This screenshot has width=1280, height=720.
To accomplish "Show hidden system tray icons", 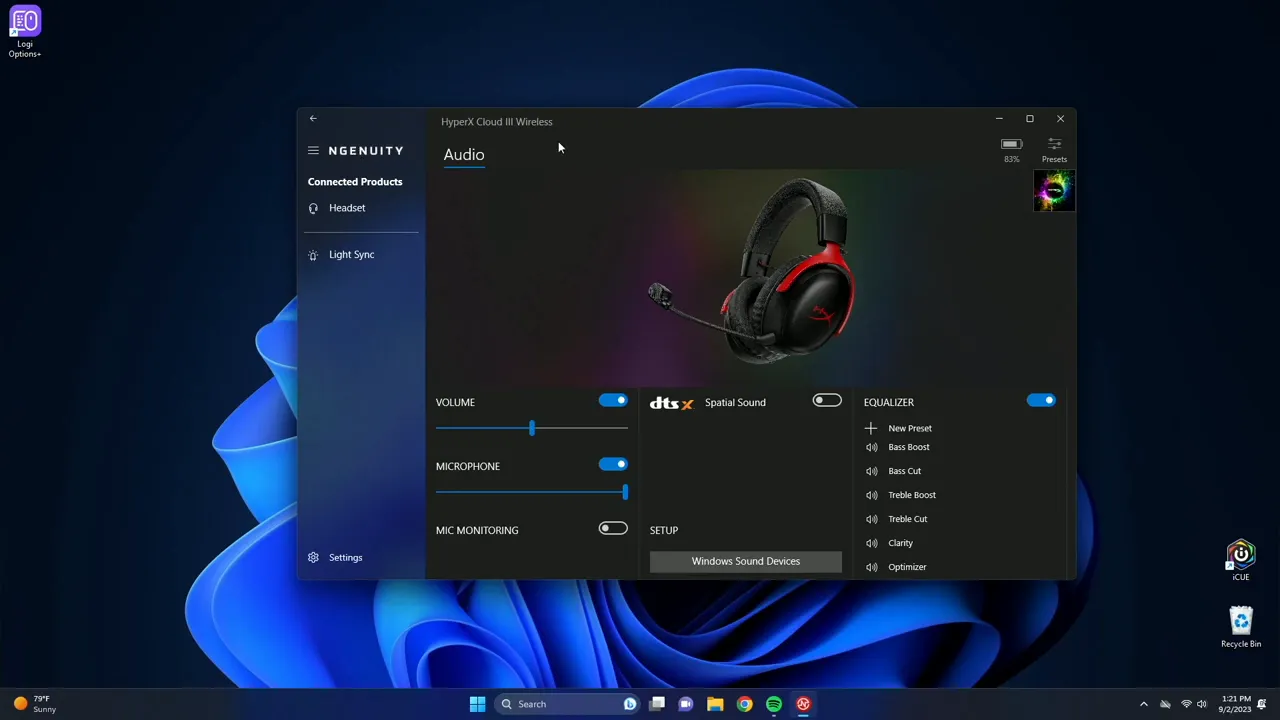I will click(1144, 704).
